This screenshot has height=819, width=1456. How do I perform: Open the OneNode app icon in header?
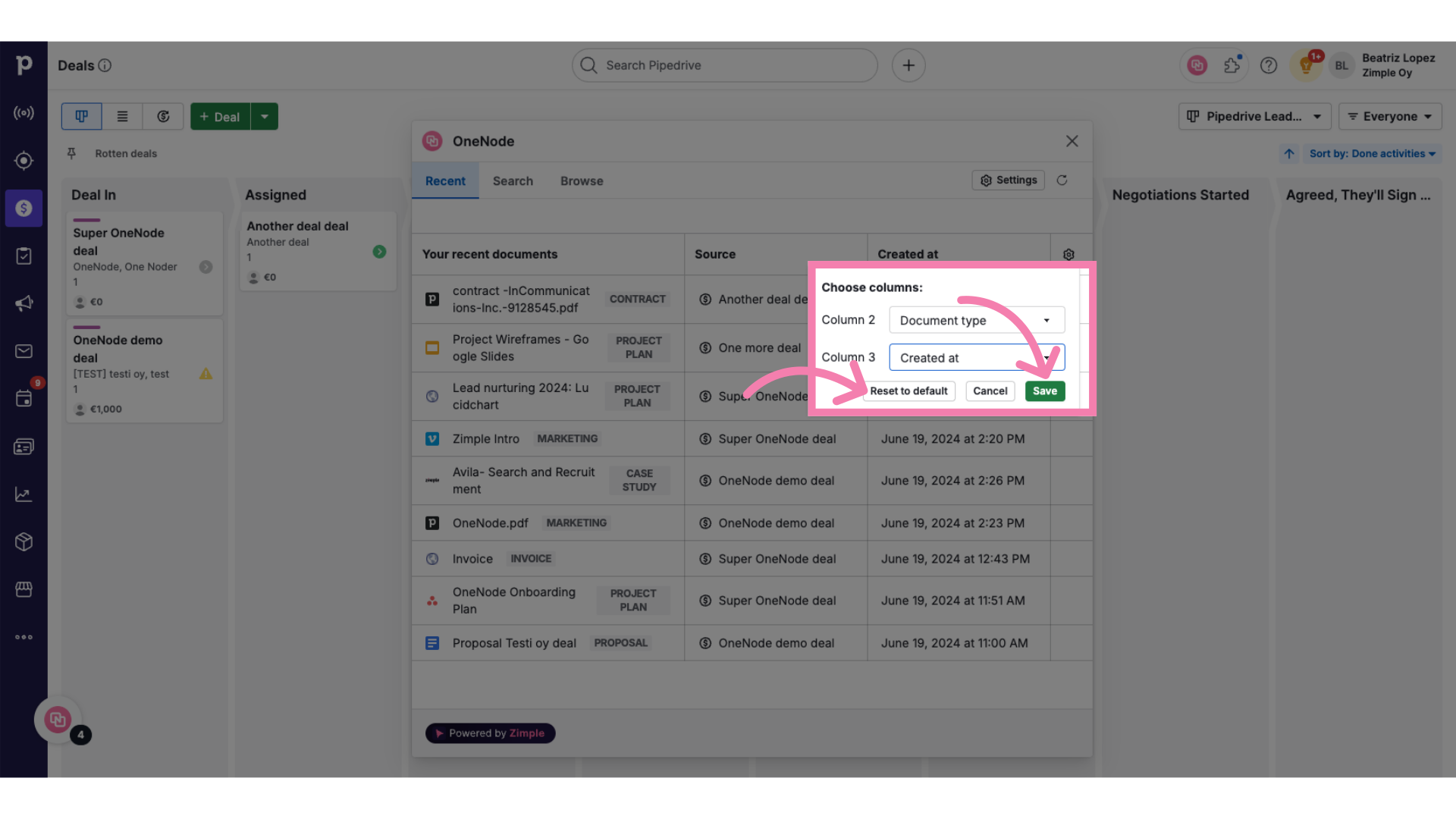(x=1197, y=65)
